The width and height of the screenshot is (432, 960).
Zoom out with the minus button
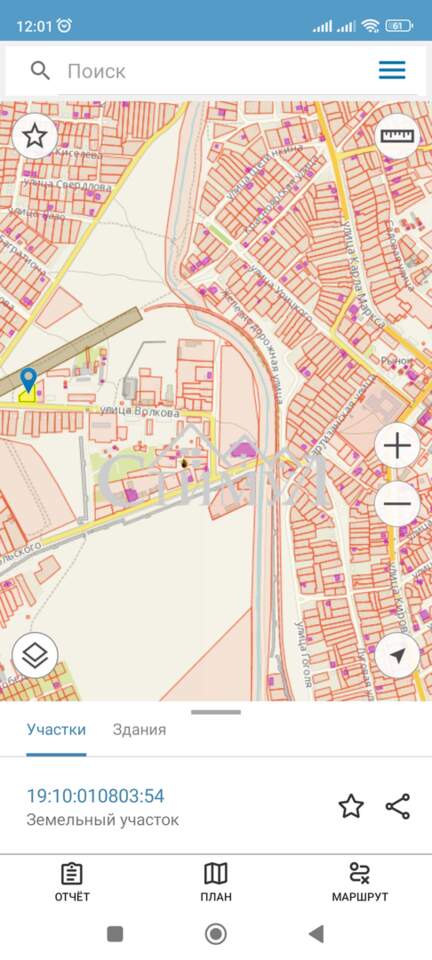tap(397, 504)
